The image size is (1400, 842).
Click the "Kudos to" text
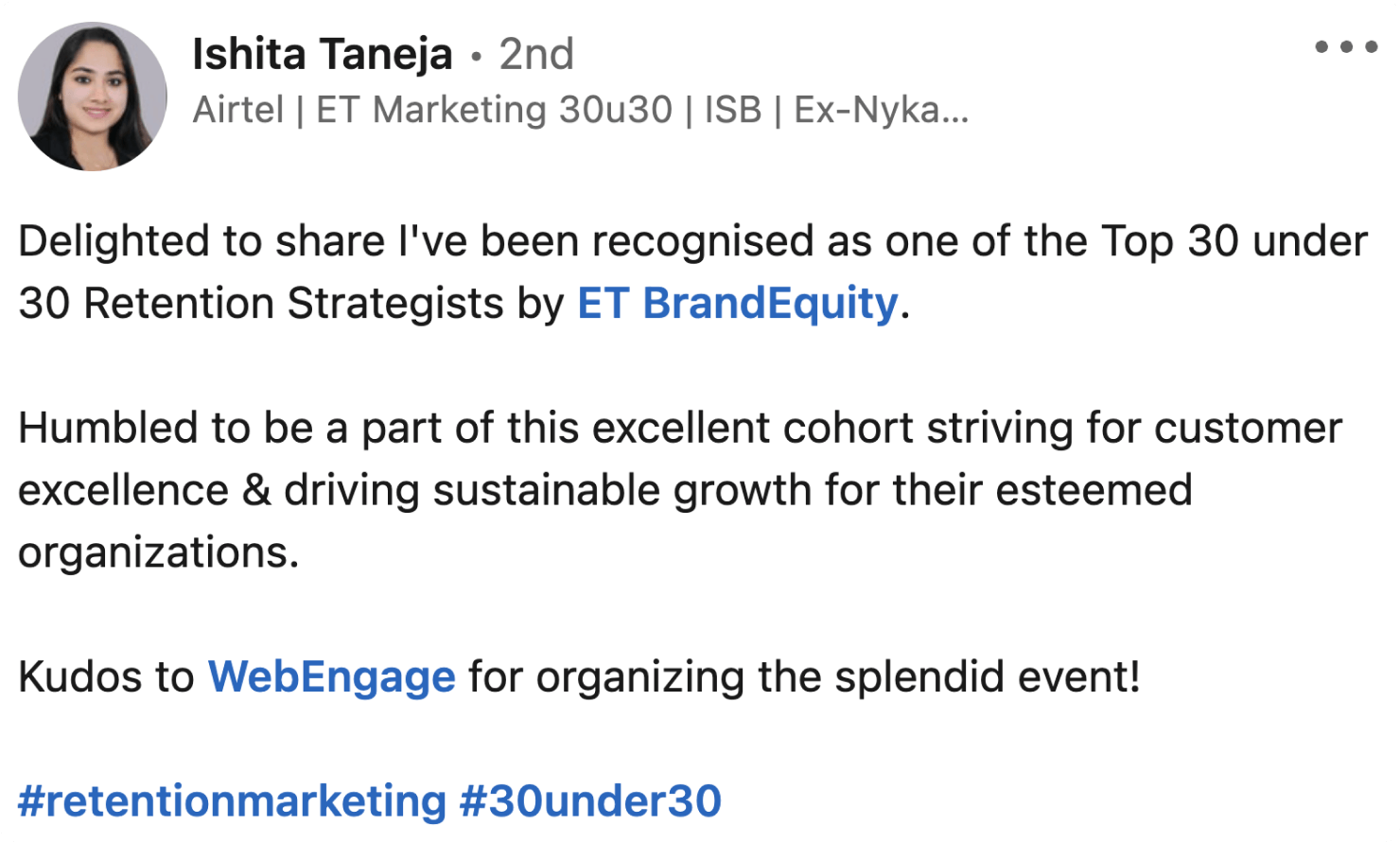[106, 676]
